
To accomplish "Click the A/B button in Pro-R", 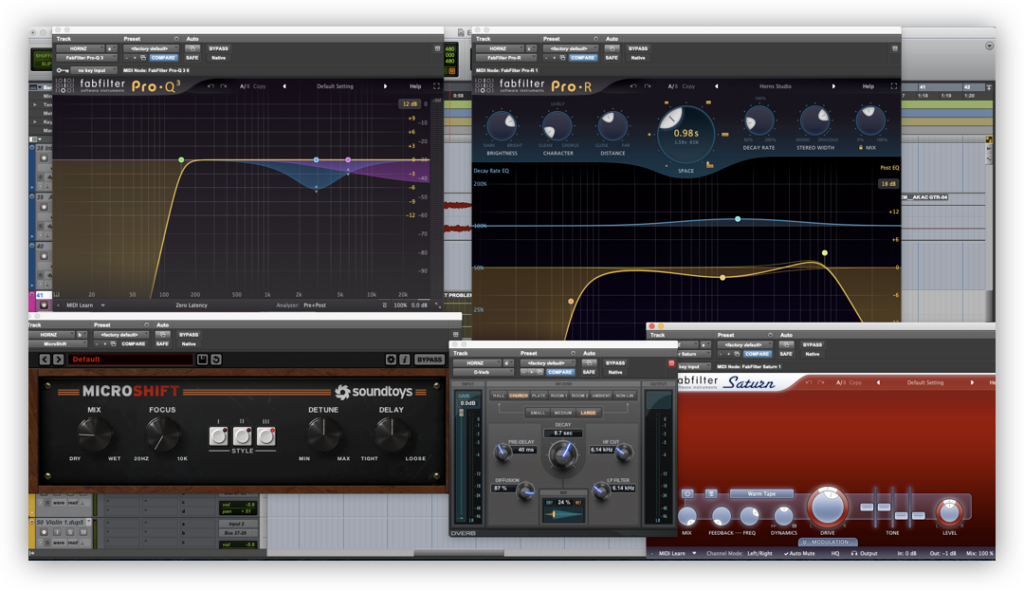I will point(673,86).
